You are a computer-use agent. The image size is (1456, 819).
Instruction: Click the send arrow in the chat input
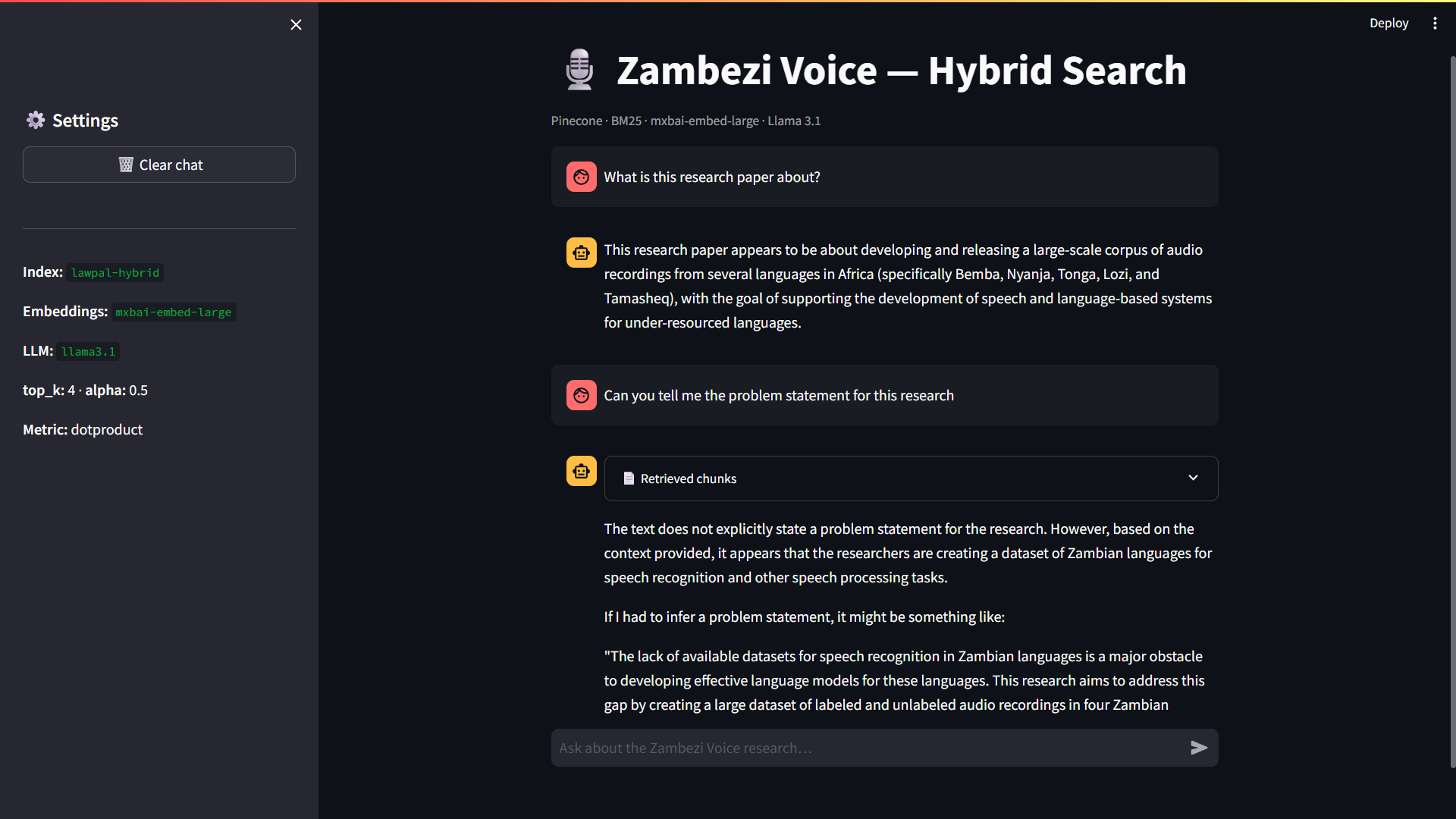pyautogui.click(x=1199, y=748)
